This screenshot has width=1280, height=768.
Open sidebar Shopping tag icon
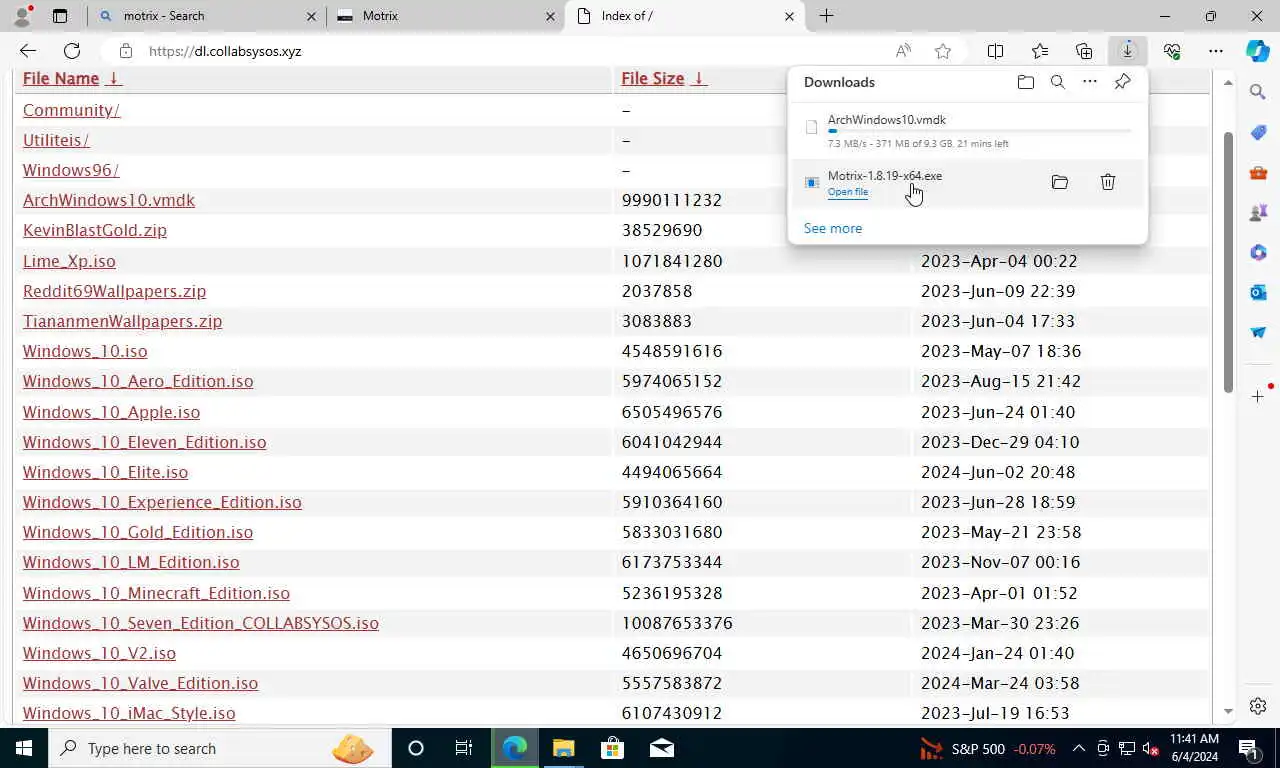click(x=1258, y=132)
